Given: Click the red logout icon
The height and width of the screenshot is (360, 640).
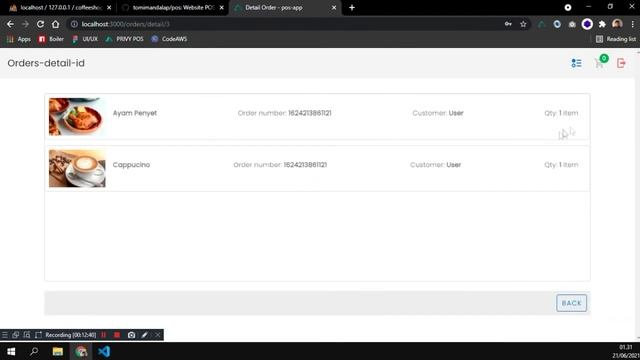Looking at the screenshot, I should (621, 63).
